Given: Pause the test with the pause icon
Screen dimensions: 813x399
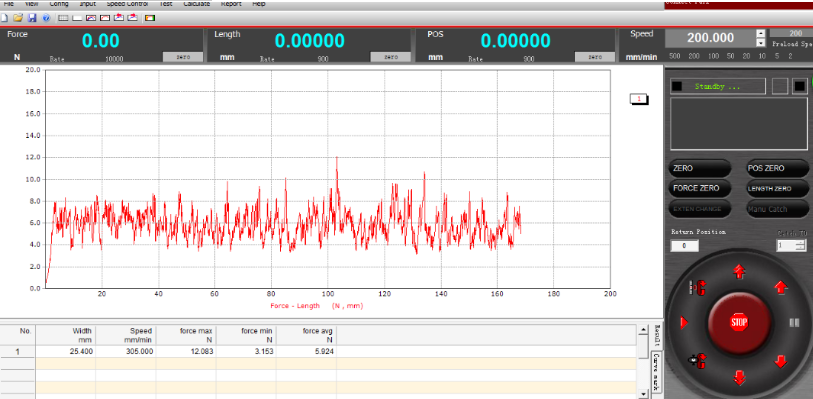Looking at the screenshot, I should click(x=794, y=323).
